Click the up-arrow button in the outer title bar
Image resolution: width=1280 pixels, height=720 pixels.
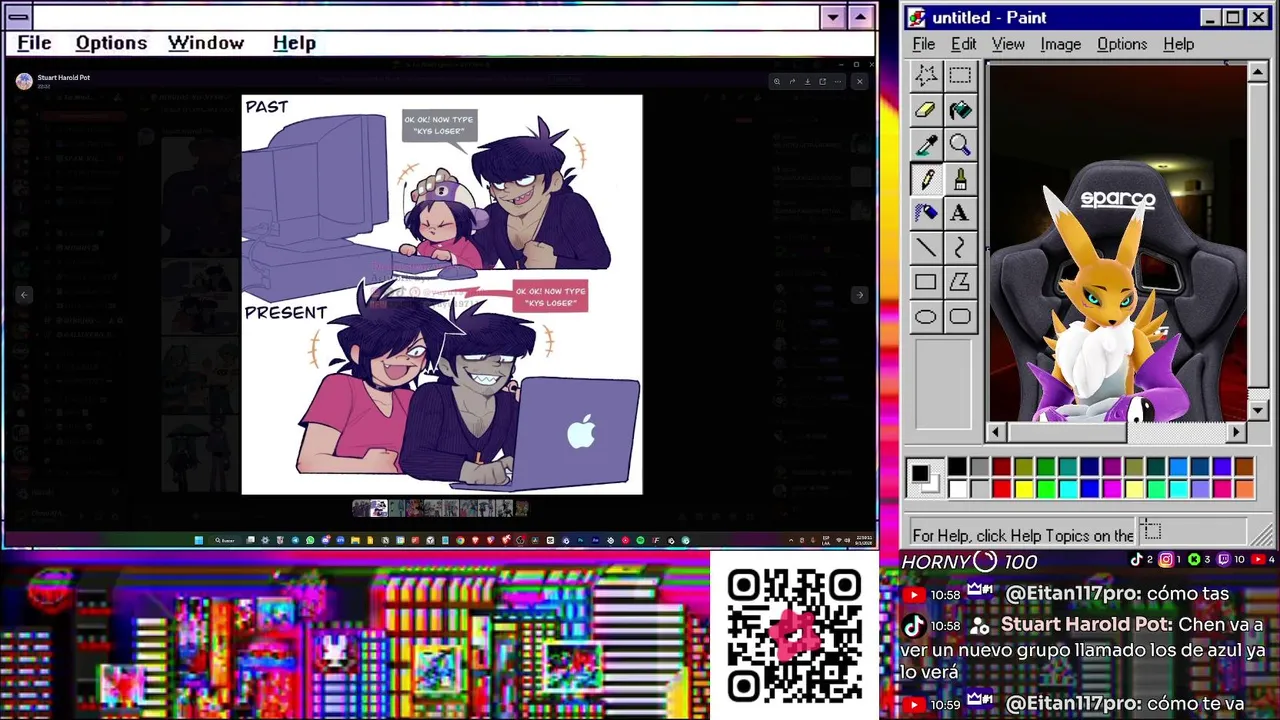tap(860, 17)
